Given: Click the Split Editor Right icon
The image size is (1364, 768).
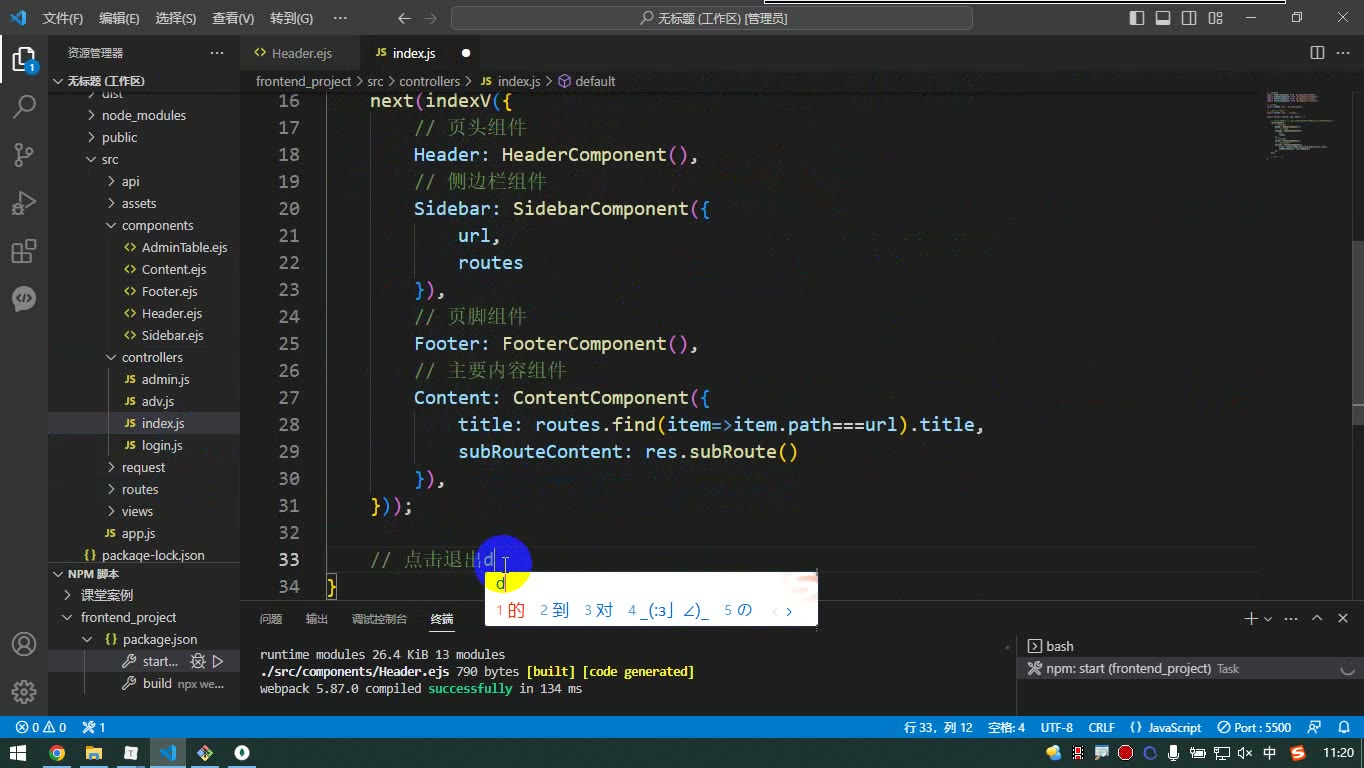Looking at the screenshot, I should [1317, 53].
